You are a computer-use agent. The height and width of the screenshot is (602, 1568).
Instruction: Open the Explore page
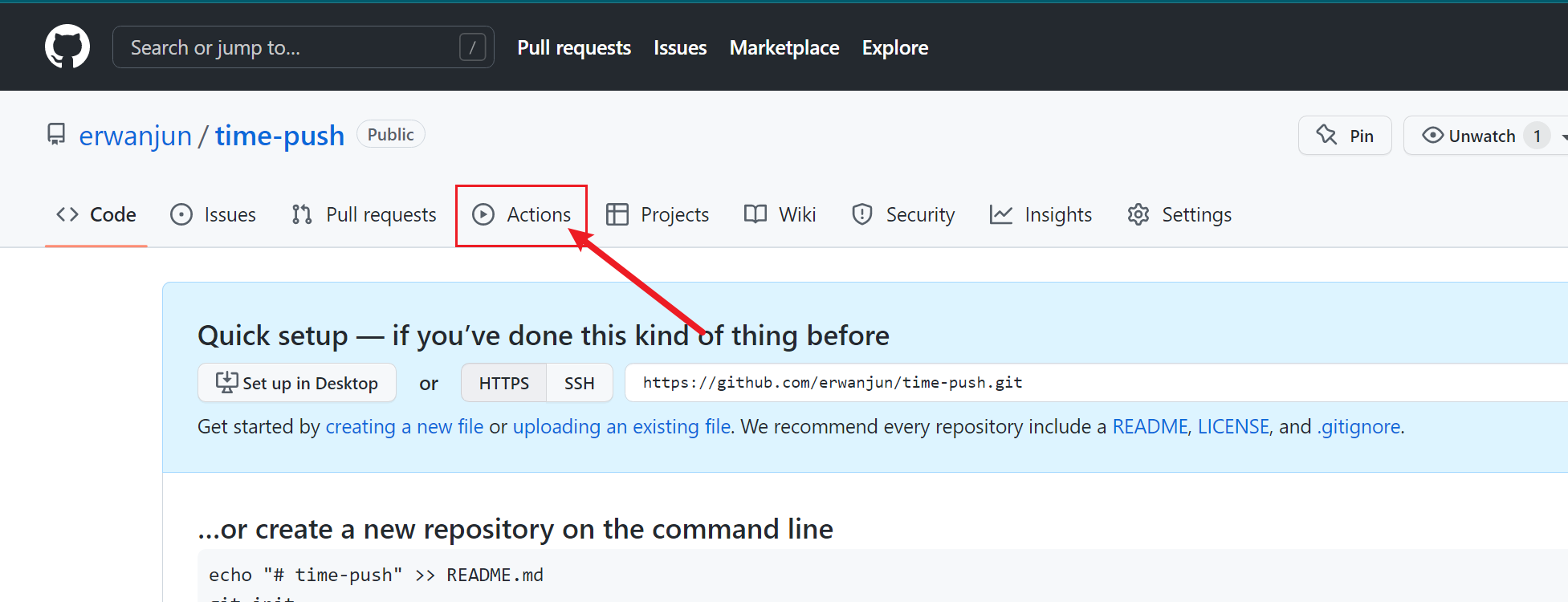(x=895, y=47)
